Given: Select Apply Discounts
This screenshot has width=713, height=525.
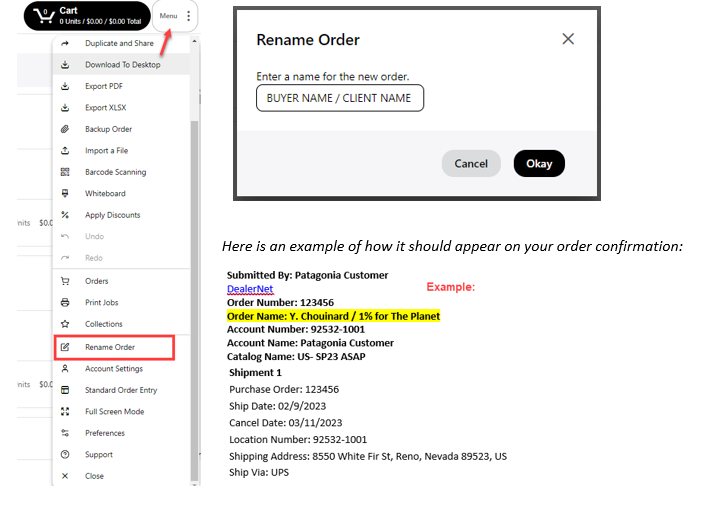Looking at the screenshot, I should tap(112, 215).
